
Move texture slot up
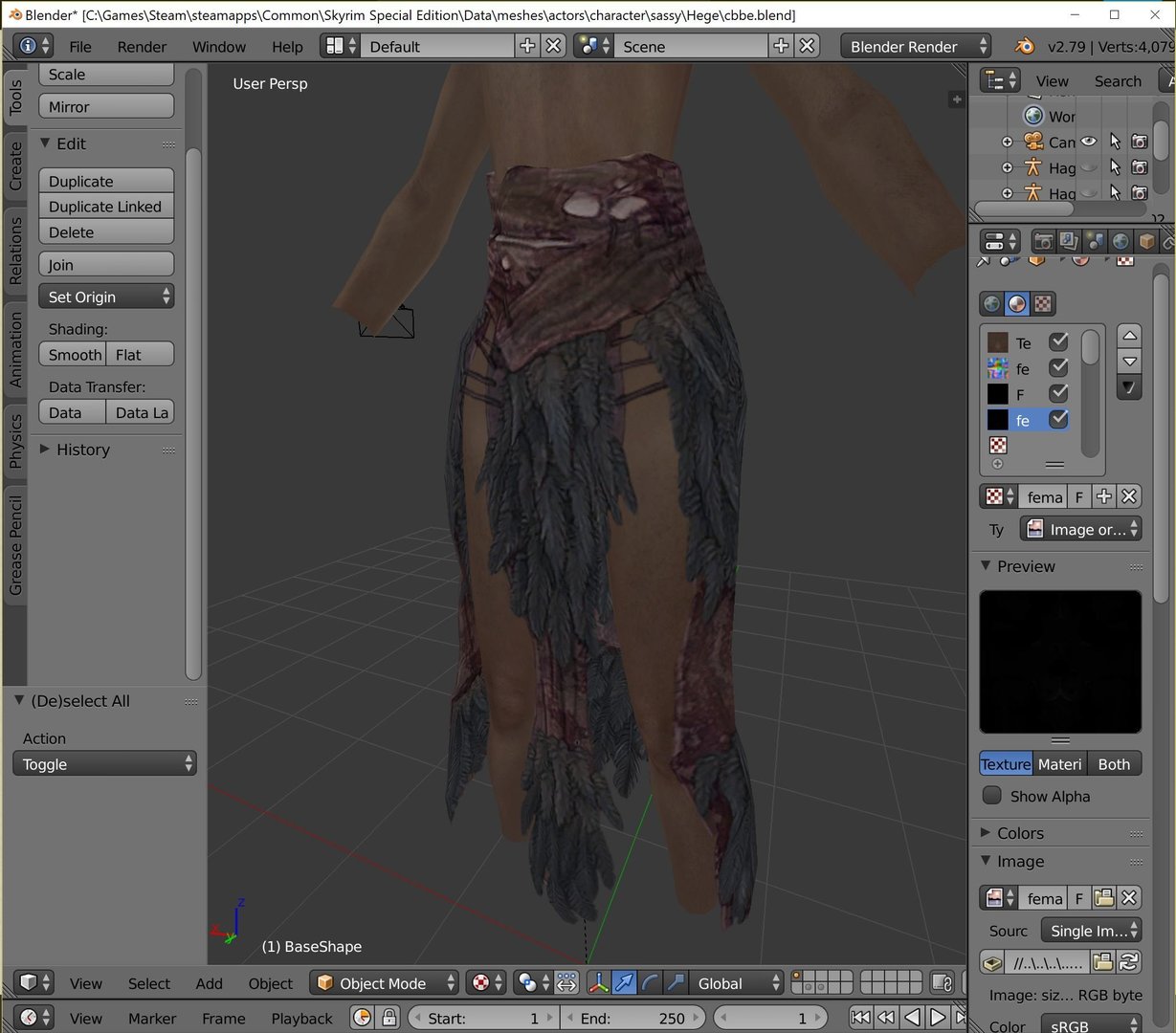tap(1129, 336)
